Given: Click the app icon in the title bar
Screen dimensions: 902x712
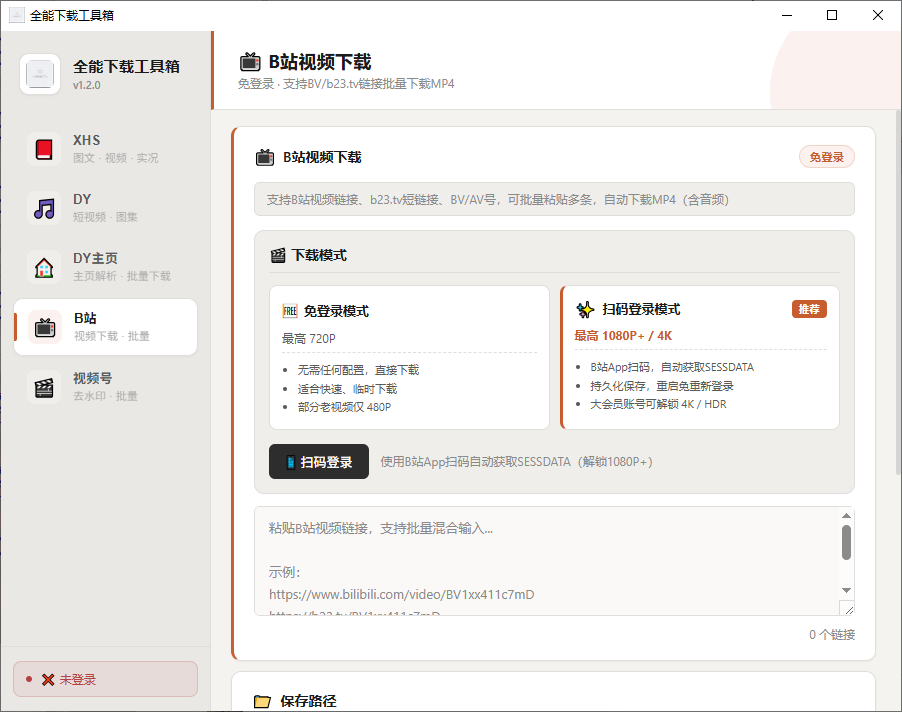Looking at the screenshot, I should [17, 15].
